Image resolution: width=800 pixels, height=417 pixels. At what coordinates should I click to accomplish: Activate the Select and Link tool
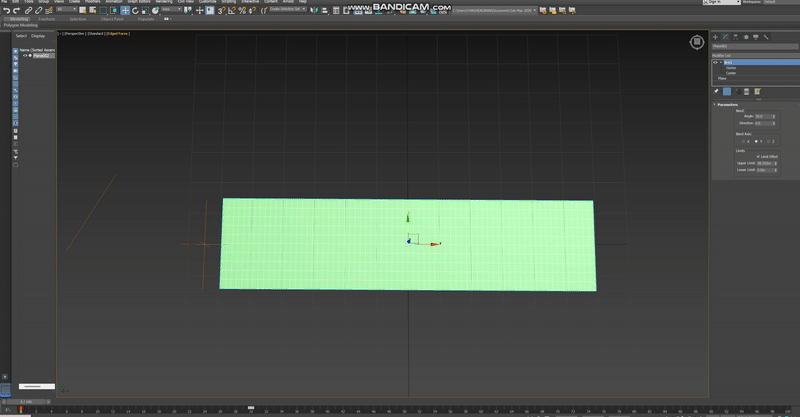[29, 10]
